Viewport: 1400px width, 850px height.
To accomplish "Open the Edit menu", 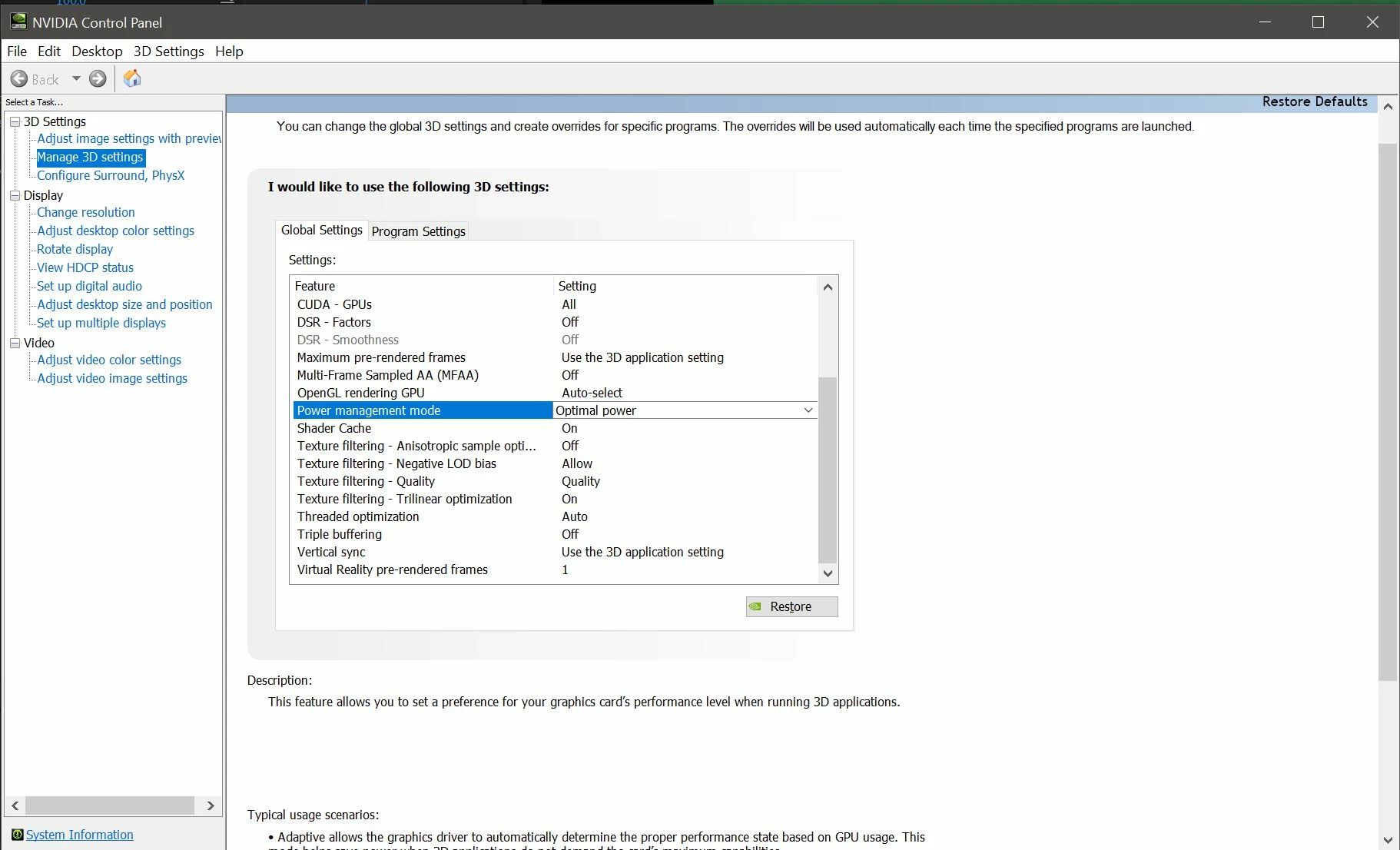I will 49,51.
